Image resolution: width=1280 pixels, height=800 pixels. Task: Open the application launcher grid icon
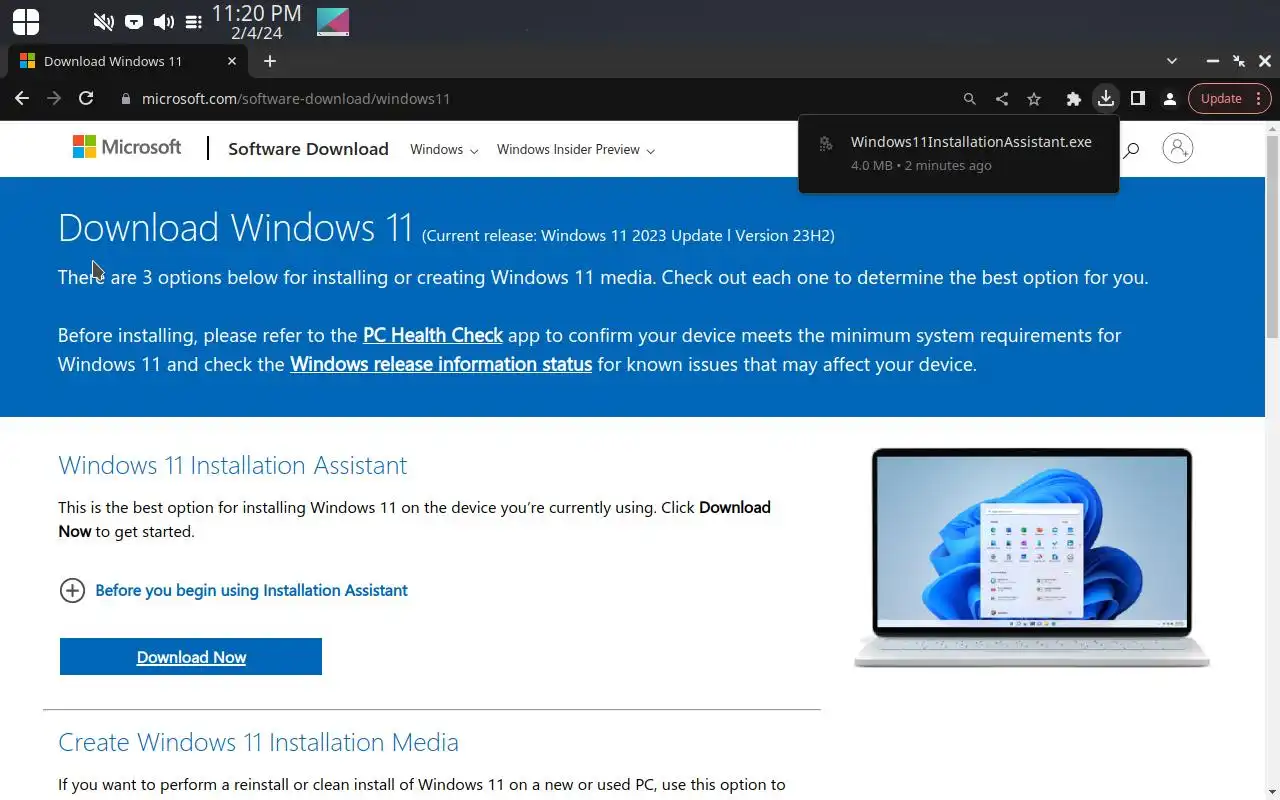(x=26, y=21)
